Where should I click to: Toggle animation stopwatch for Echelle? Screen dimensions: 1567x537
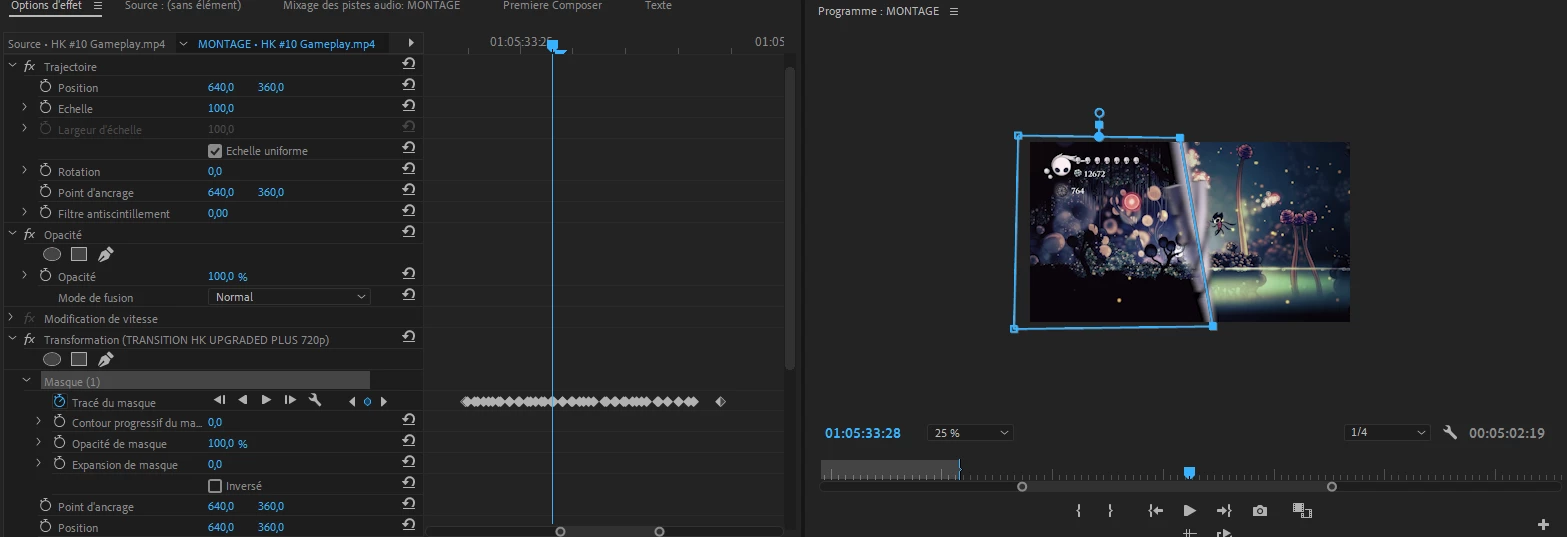click(45, 108)
